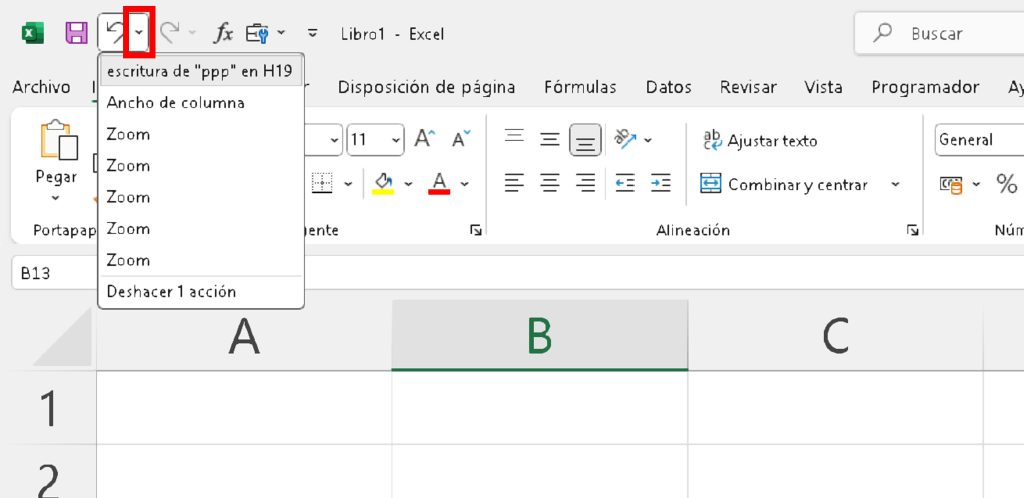Image resolution: width=1024 pixels, height=498 pixels.
Task: Expand the Combinar y centrar dropdown arrow
Action: 895,185
